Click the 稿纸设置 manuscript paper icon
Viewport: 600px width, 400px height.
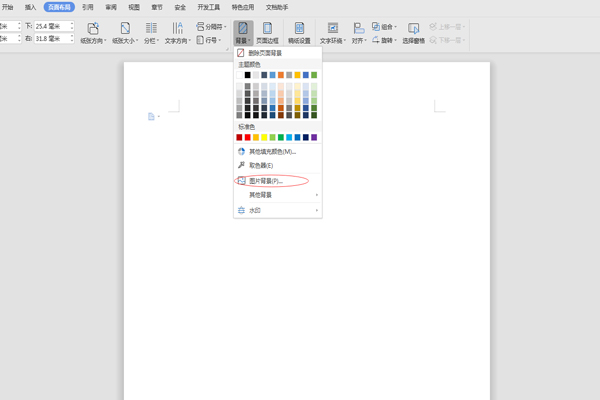[299, 32]
